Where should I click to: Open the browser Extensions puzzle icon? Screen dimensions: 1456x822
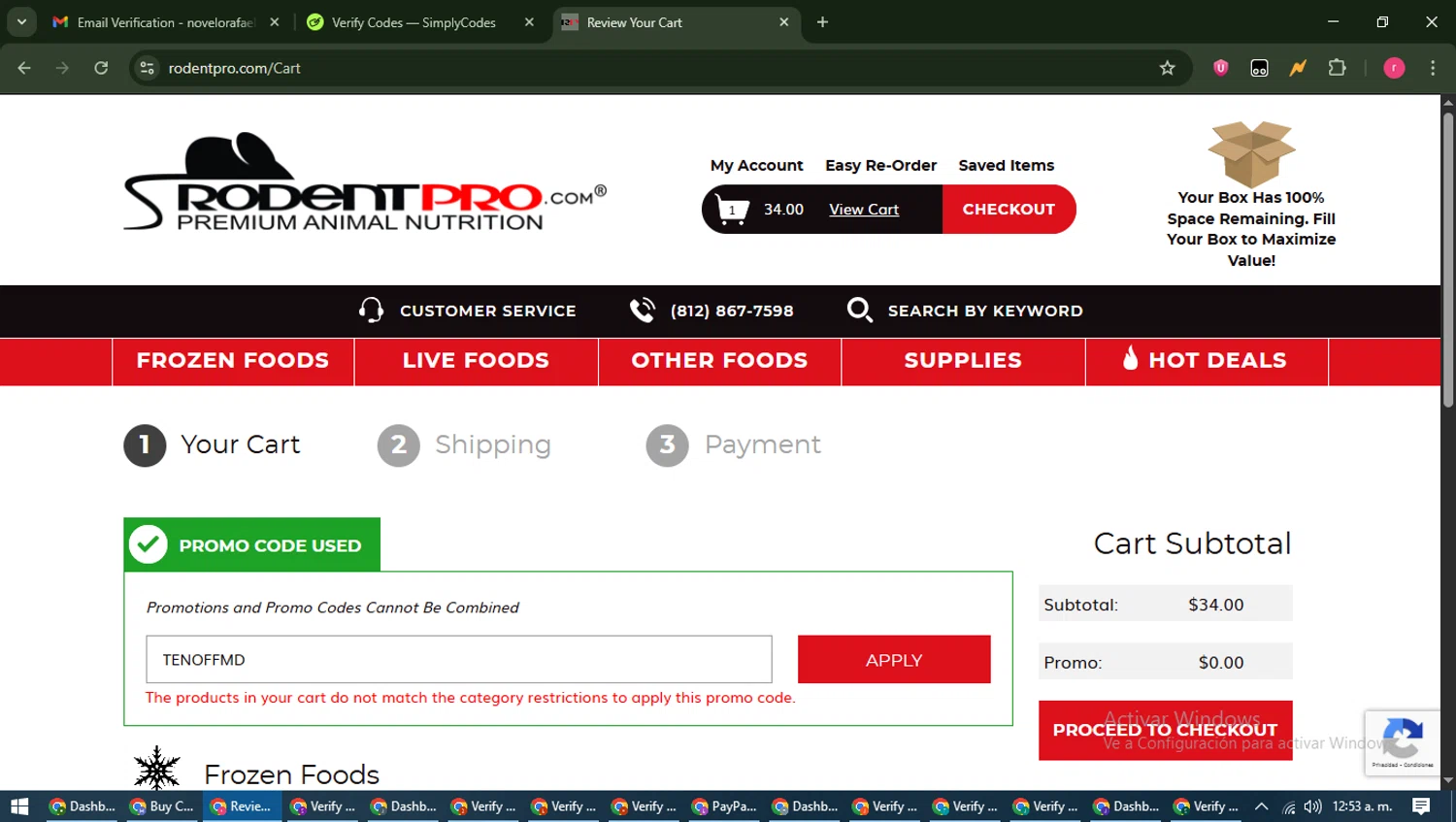click(x=1337, y=68)
